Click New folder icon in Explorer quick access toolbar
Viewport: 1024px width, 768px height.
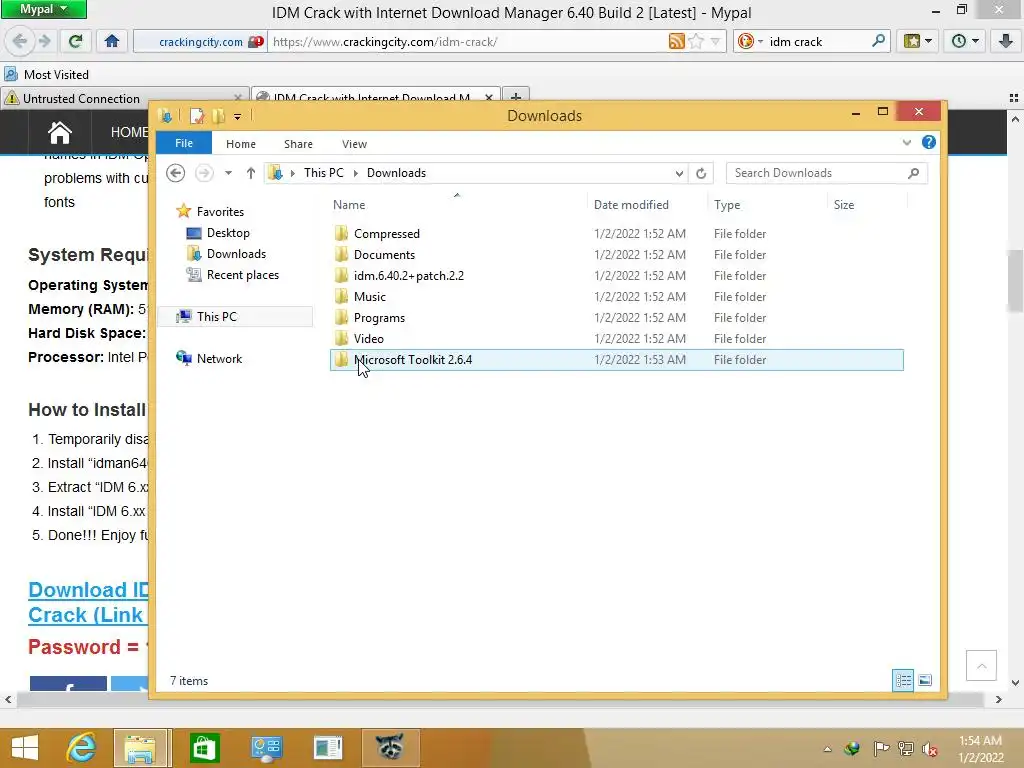point(218,116)
